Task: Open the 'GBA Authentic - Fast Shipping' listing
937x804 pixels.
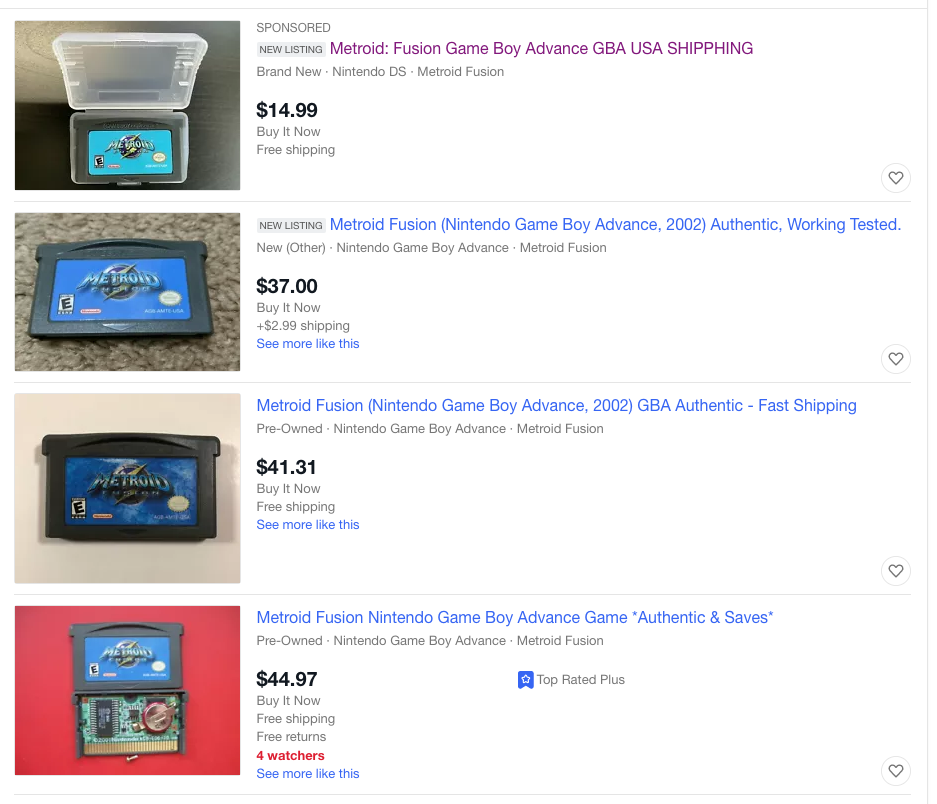Action: click(556, 405)
